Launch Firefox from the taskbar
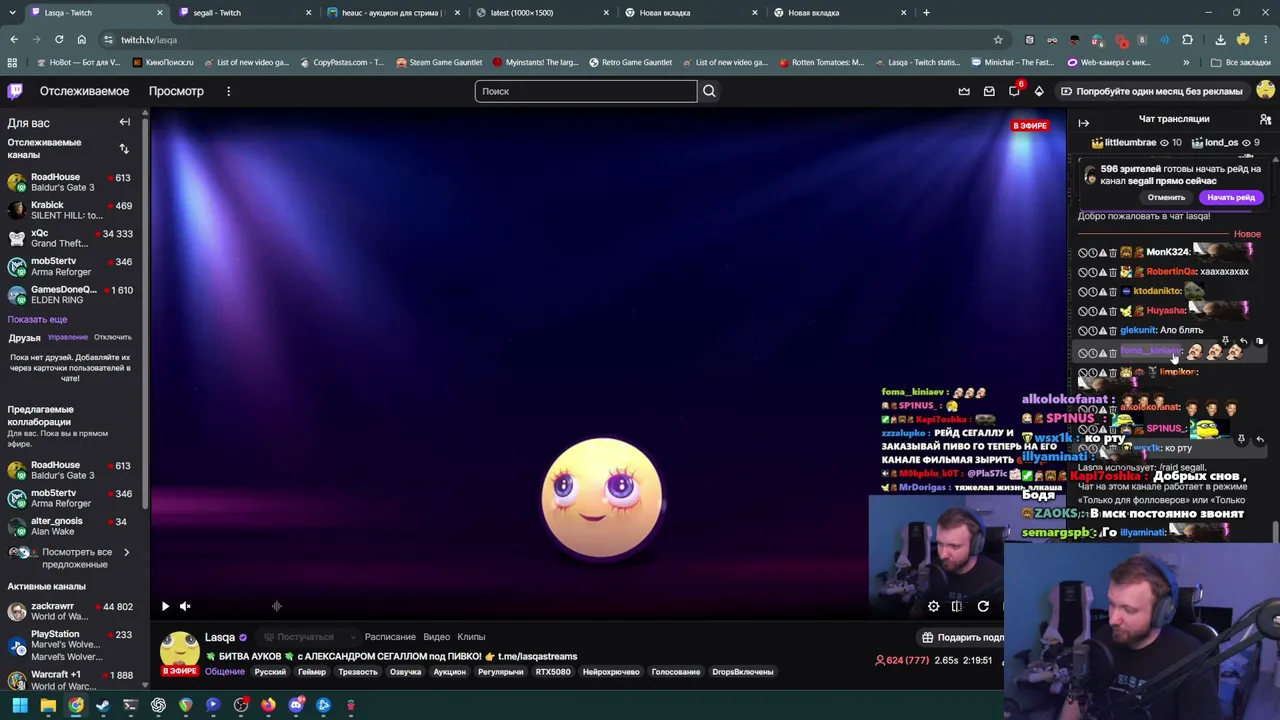The height and width of the screenshot is (720, 1280). (x=268, y=705)
